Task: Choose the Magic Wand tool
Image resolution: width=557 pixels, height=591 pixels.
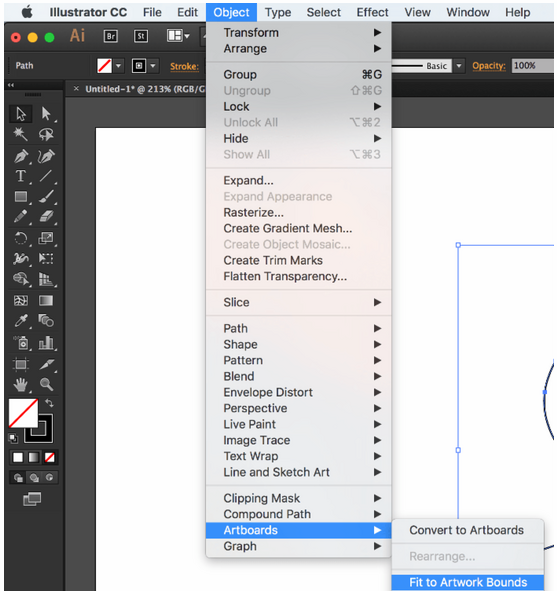Action: (x=21, y=134)
